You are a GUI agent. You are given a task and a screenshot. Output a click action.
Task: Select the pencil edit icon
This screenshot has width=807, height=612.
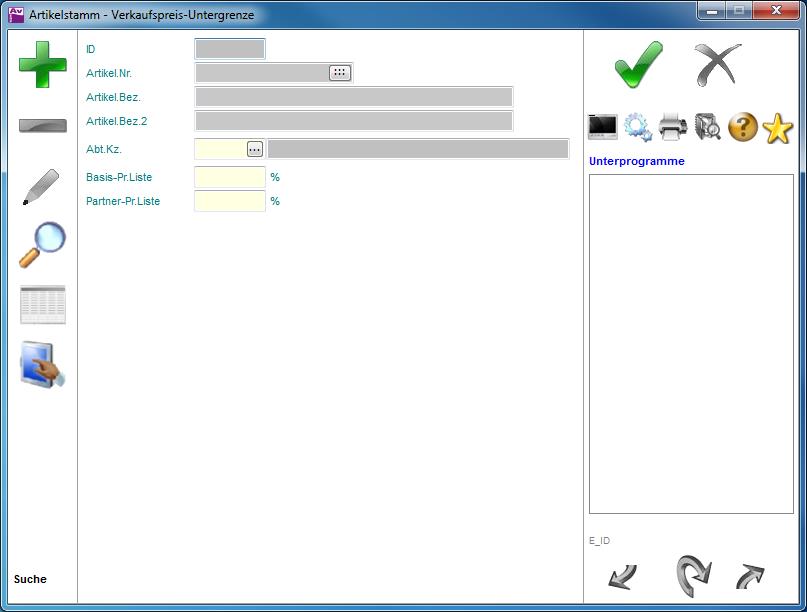(x=40, y=187)
